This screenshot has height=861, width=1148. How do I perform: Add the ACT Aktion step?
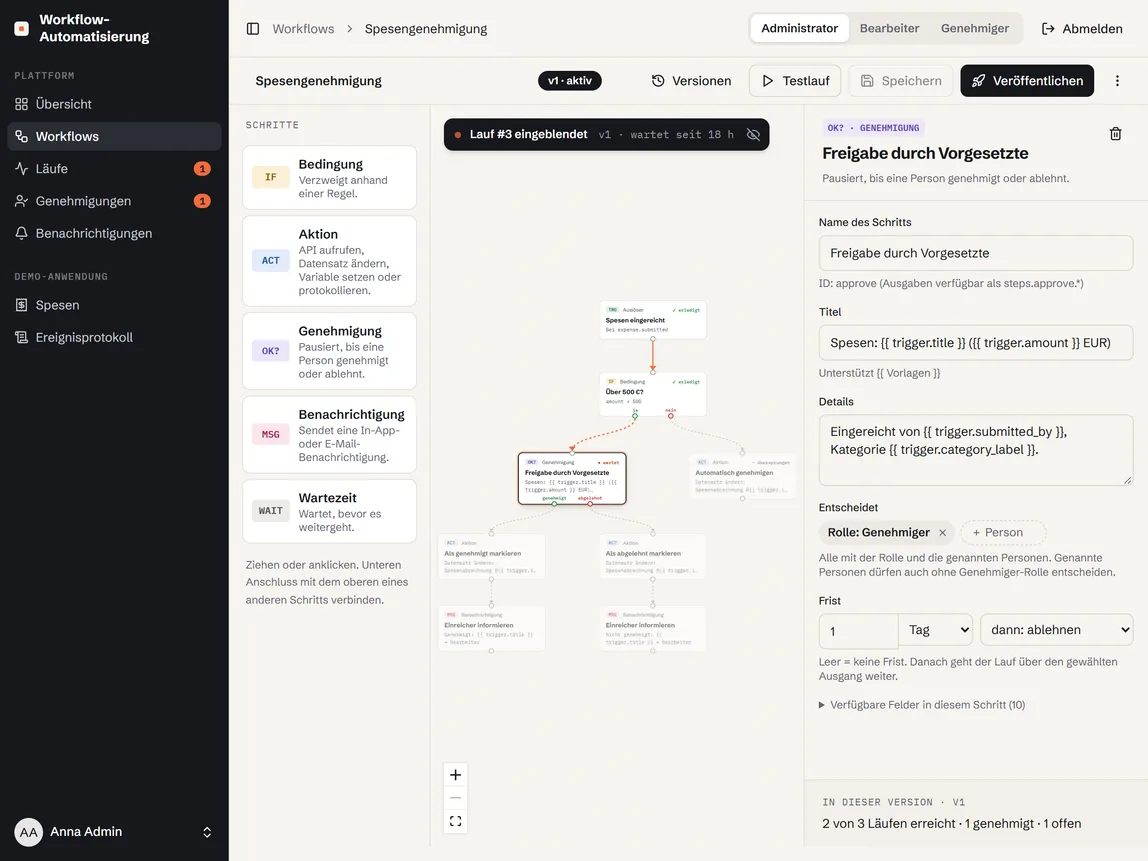329,261
